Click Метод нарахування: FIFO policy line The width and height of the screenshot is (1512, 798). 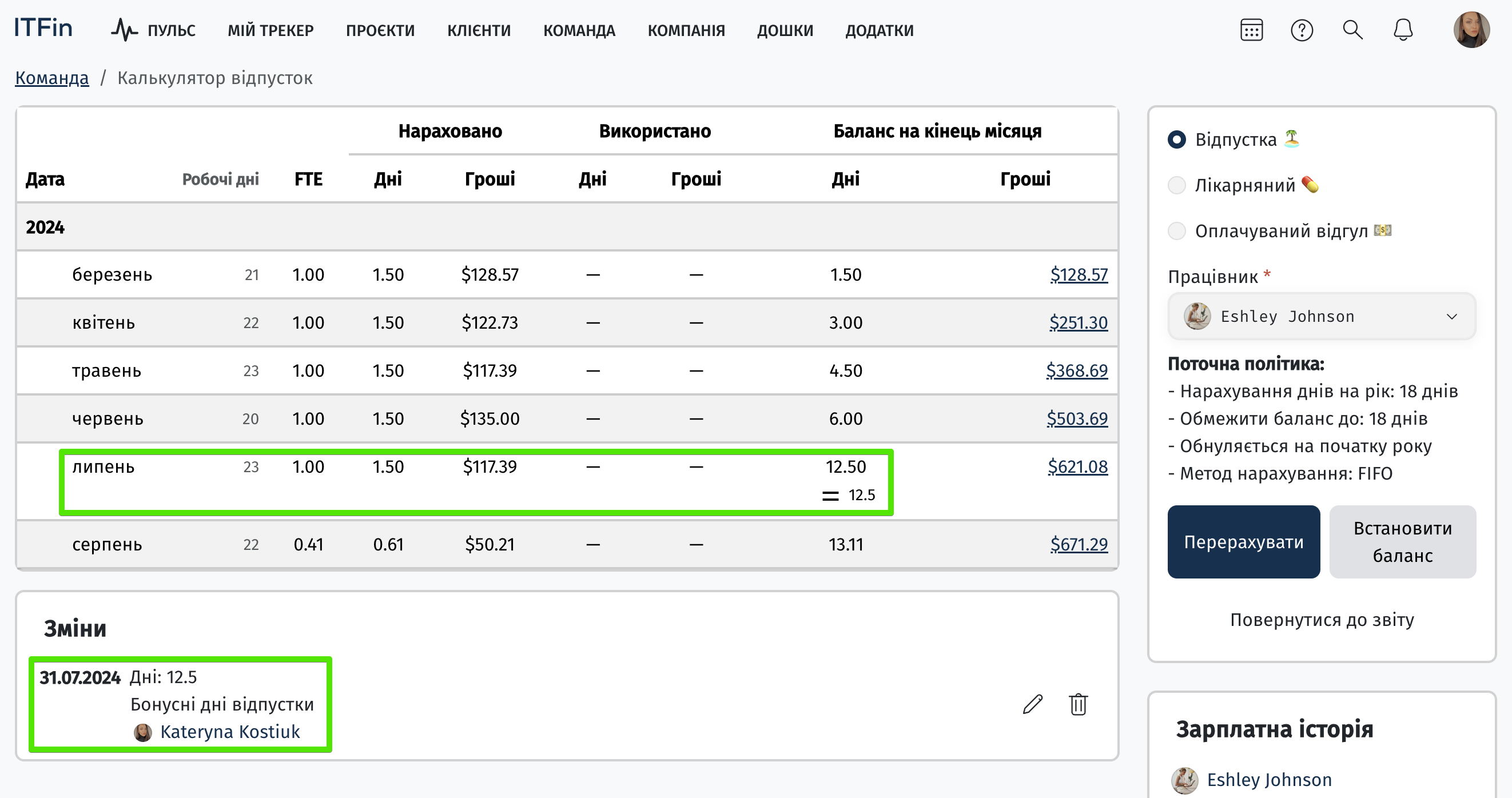[1281, 474]
